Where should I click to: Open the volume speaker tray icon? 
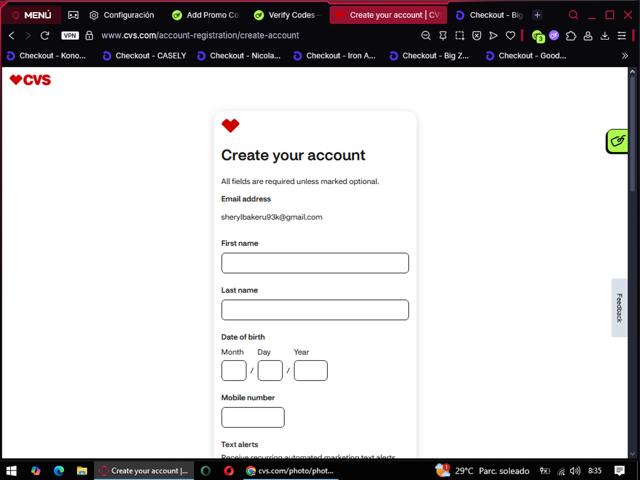tap(575, 471)
